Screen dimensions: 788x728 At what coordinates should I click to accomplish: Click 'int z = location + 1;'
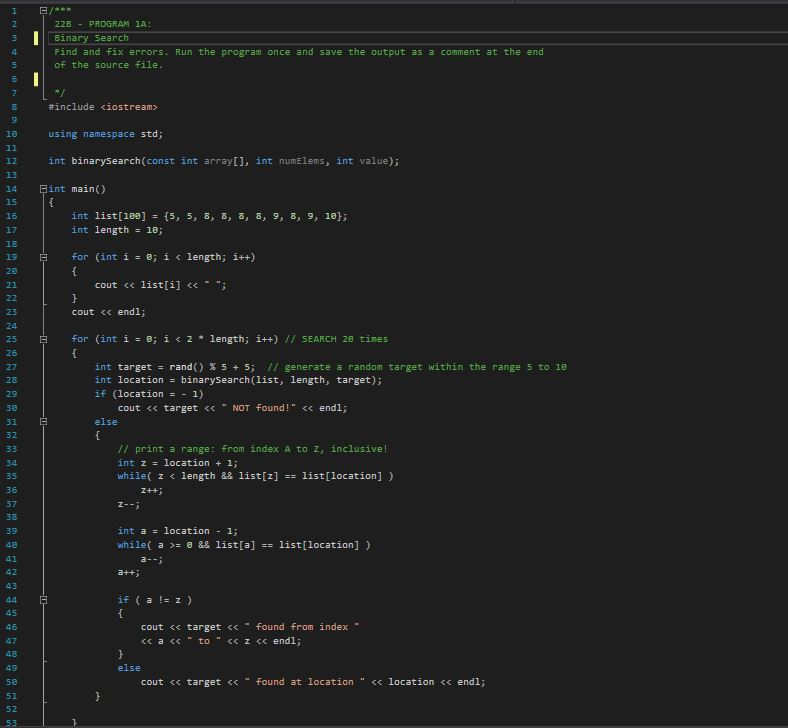point(178,463)
